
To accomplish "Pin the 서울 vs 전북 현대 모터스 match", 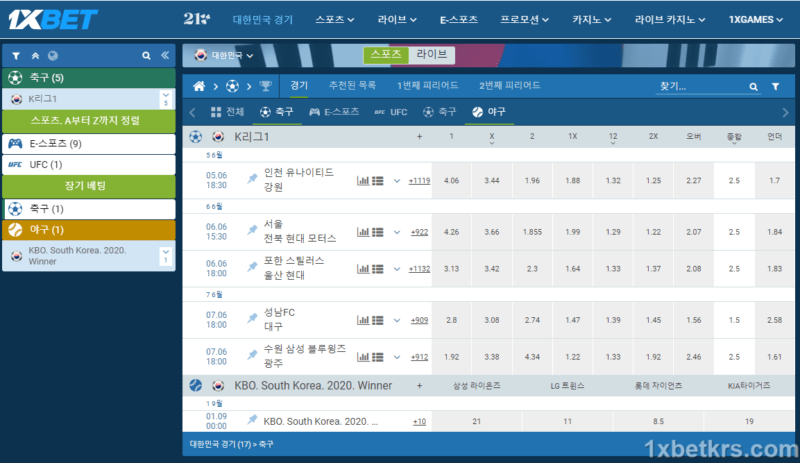I will [252, 230].
